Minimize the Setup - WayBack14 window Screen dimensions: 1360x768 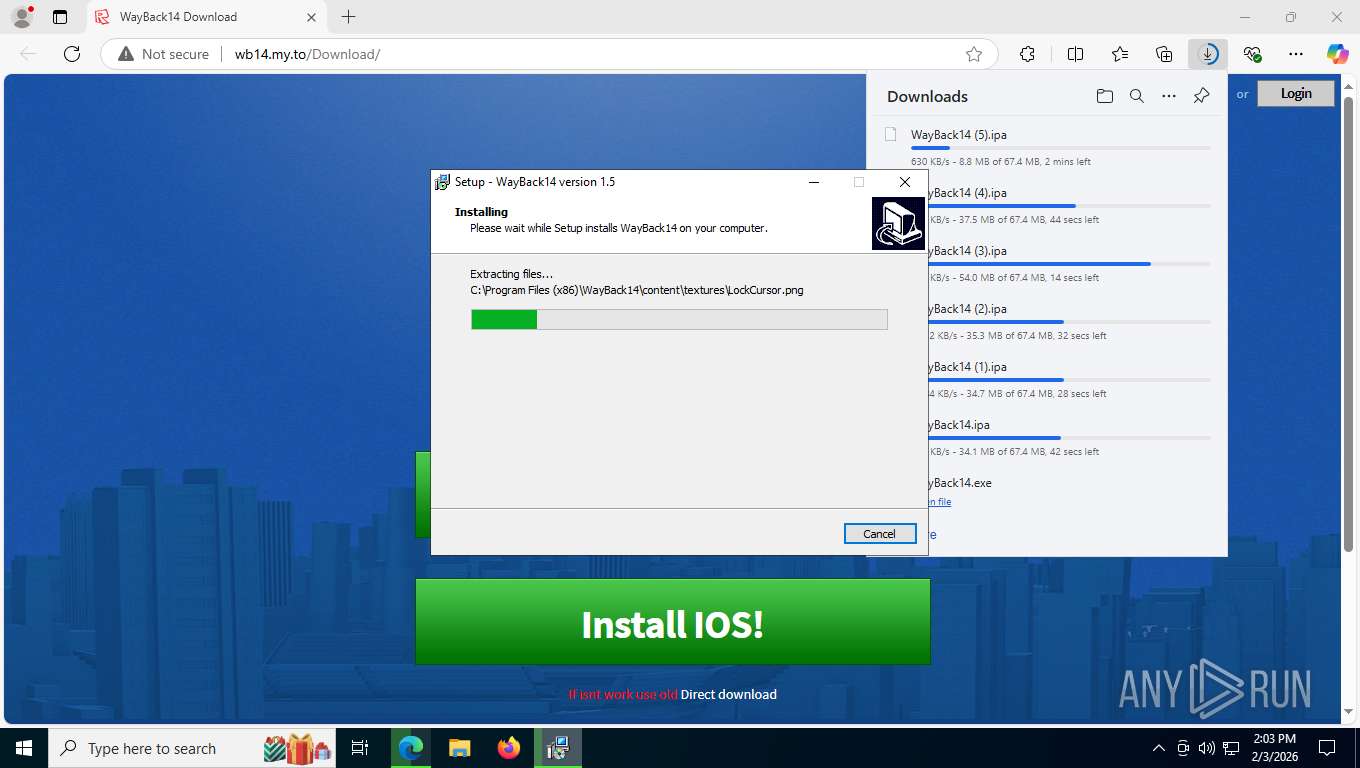(814, 182)
